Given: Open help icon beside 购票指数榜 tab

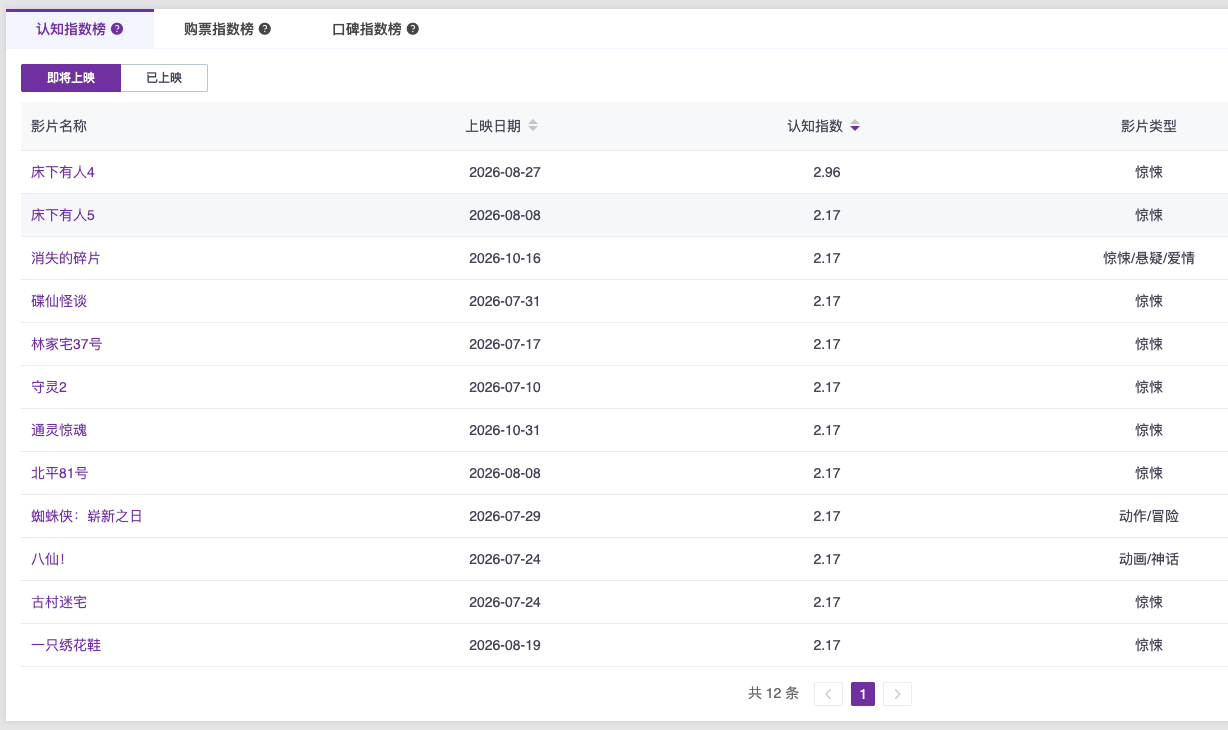Looking at the screenshot, I should pyautogui.click(x=265, y=29).
